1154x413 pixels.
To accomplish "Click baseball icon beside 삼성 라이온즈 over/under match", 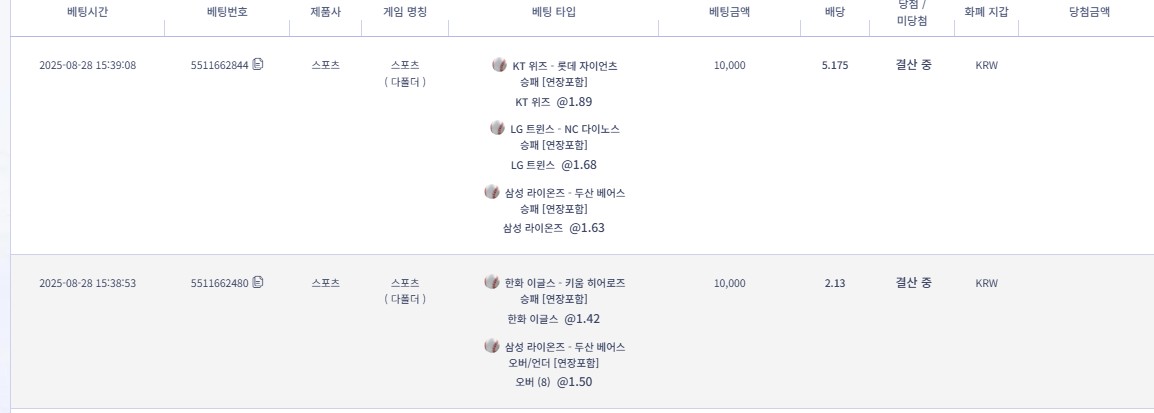I will (x=491, y=346).
